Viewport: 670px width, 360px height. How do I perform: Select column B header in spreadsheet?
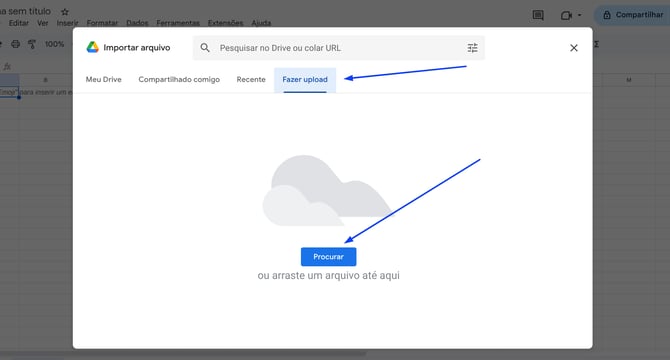coord(46,80)
